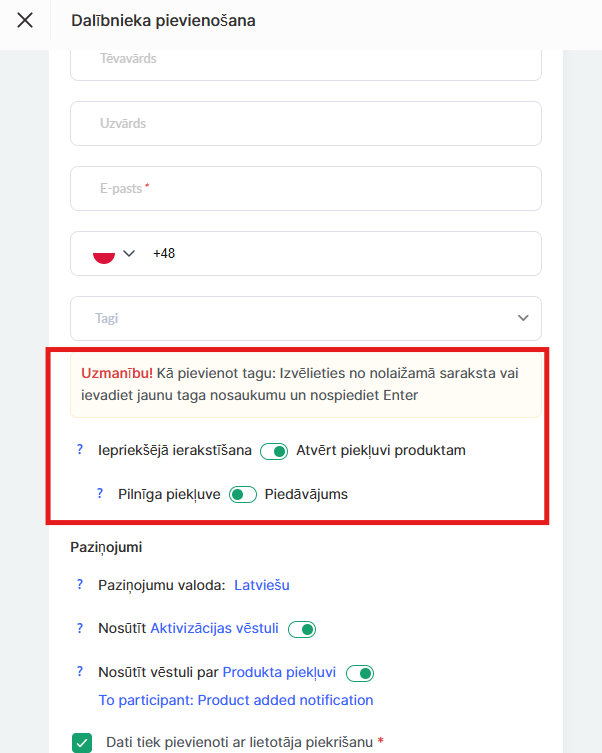Expand the phone country code chevron

pos(128,254)
